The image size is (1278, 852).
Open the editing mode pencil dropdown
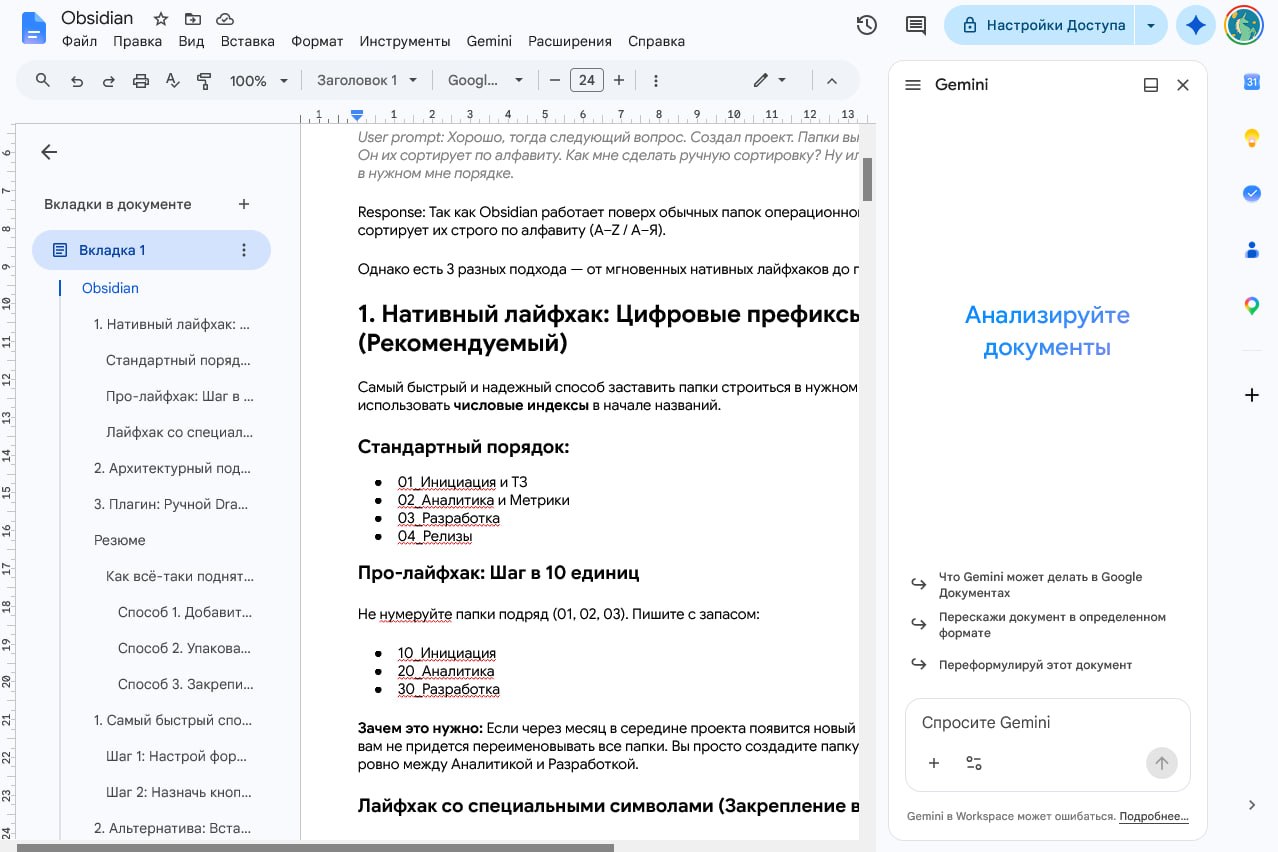pos(769,80)
